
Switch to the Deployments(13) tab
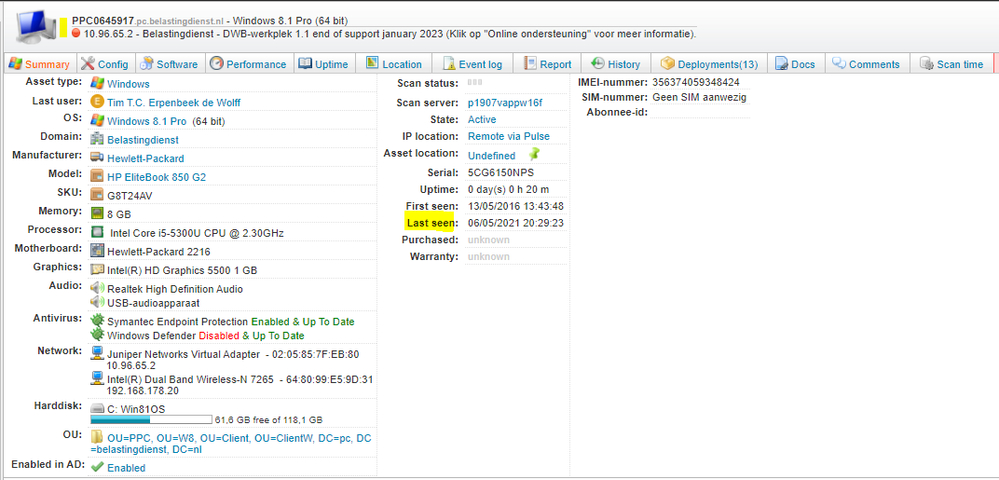point(708,64)
